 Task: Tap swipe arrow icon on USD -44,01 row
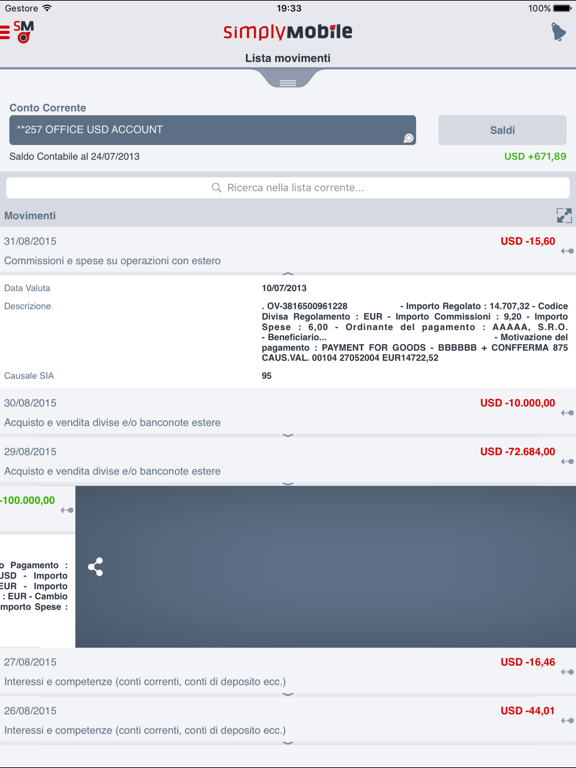click(x=567, y=720)
